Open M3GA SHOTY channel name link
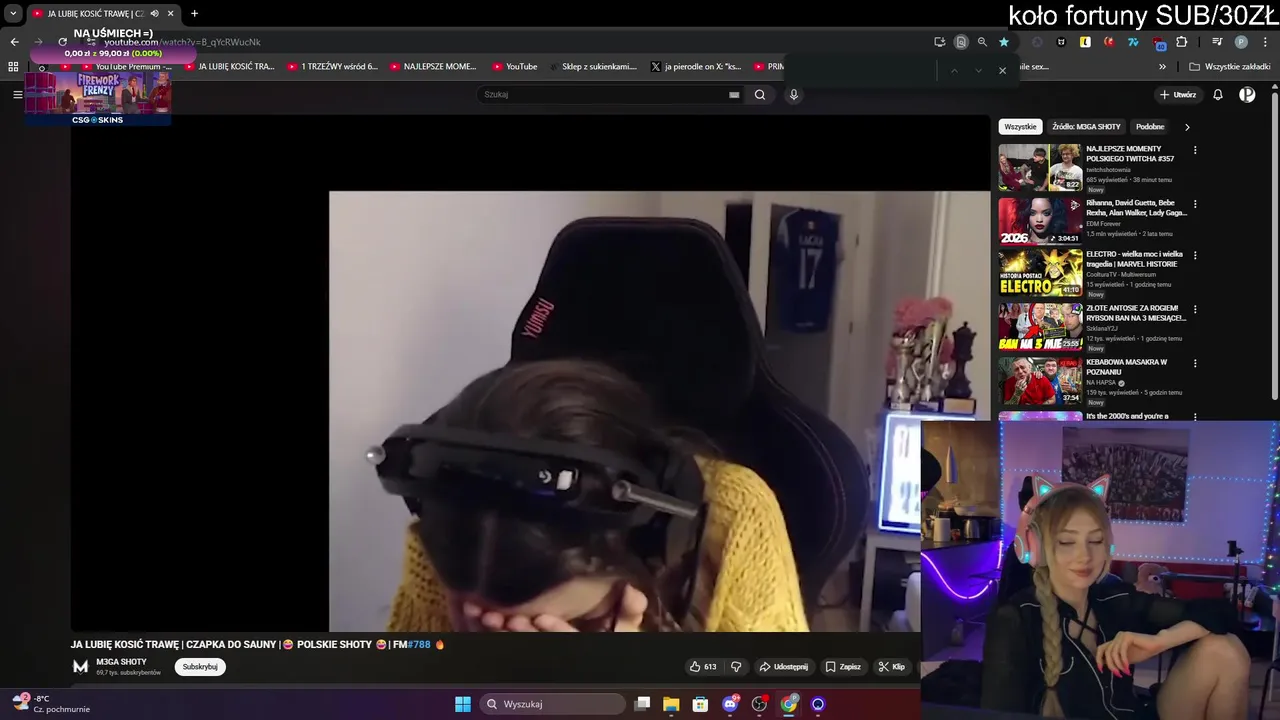 coord(122,662)
